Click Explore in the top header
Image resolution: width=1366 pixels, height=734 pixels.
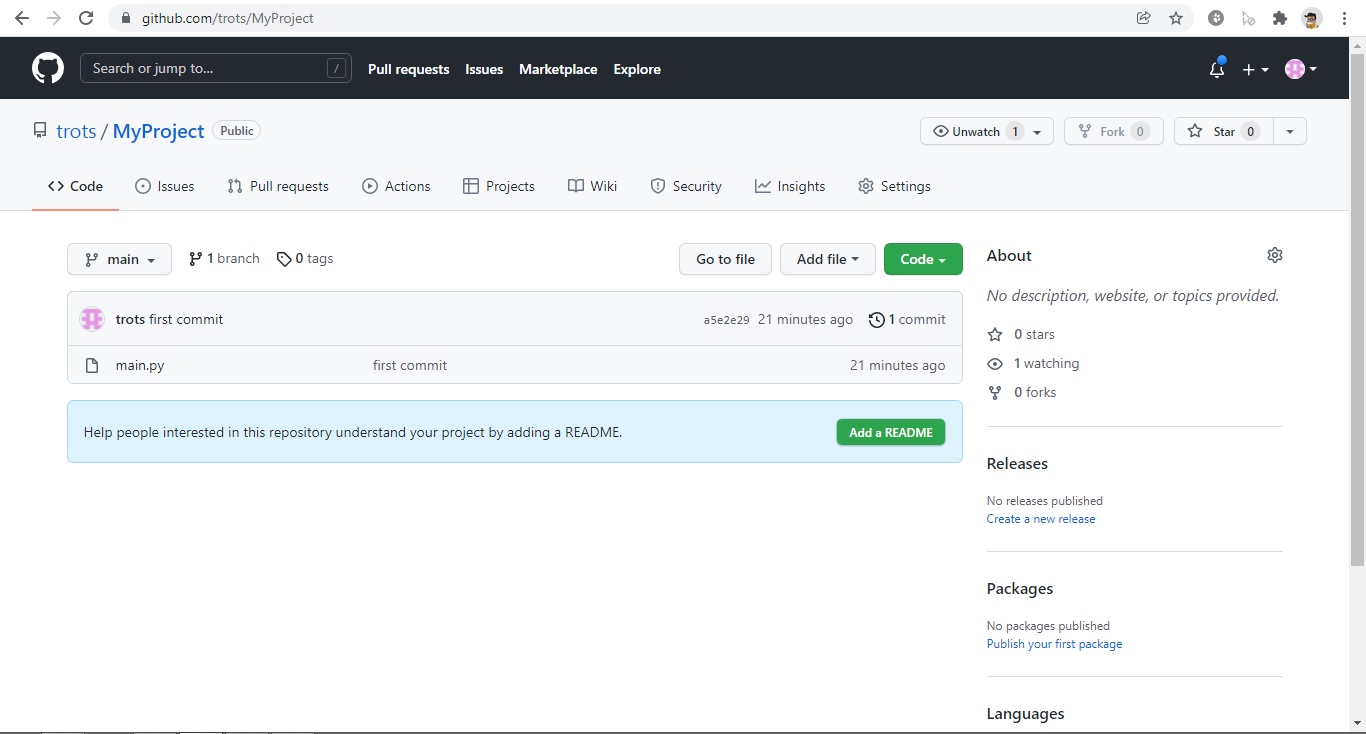pyautogui.click(x=637, y=69)
